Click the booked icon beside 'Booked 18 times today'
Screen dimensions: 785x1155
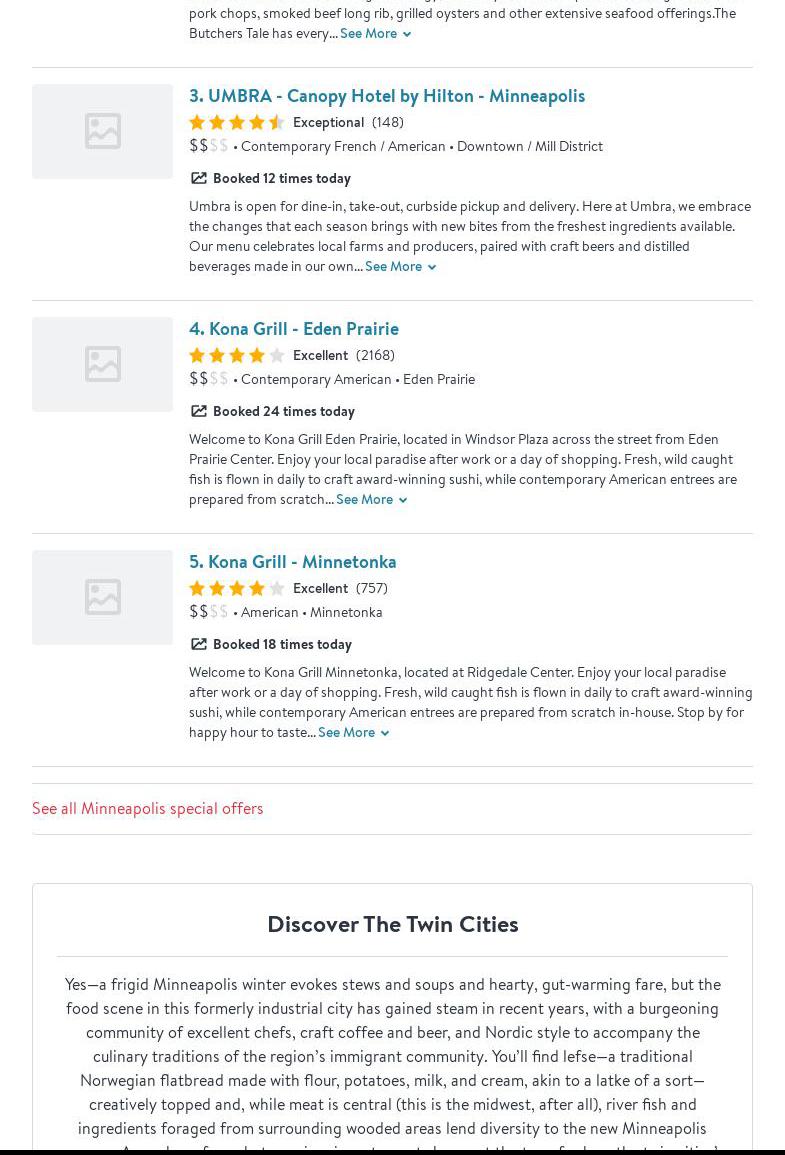(199, 645)
